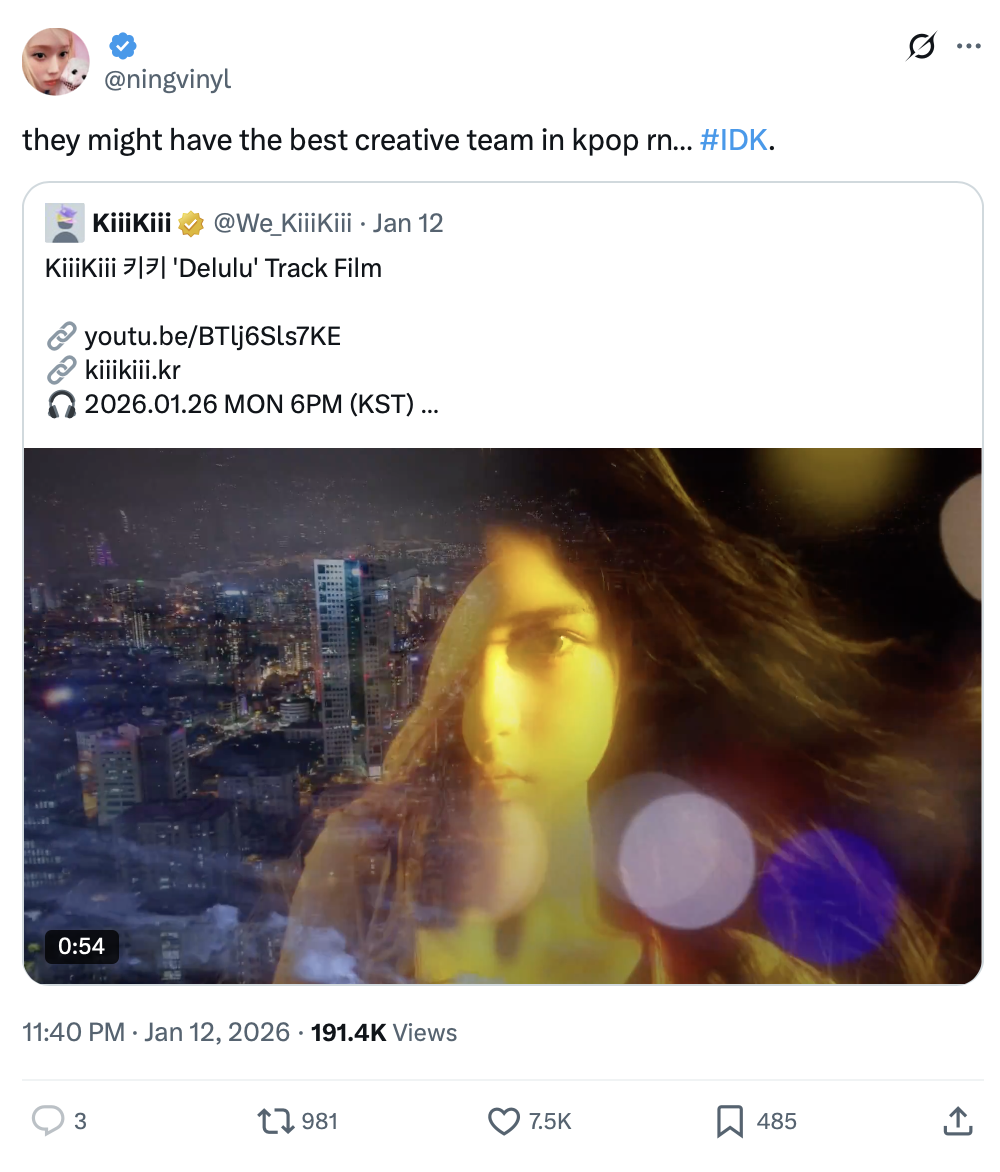
Task: Click the reply comment icon
Action: click(x=48, y=1121)
